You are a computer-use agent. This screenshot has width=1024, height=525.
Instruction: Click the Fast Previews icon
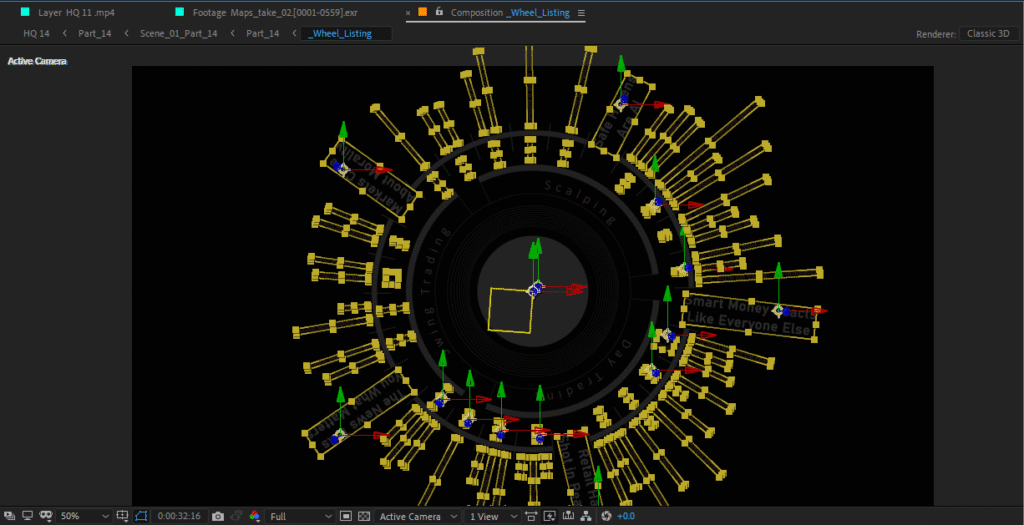tap(550, 517)
